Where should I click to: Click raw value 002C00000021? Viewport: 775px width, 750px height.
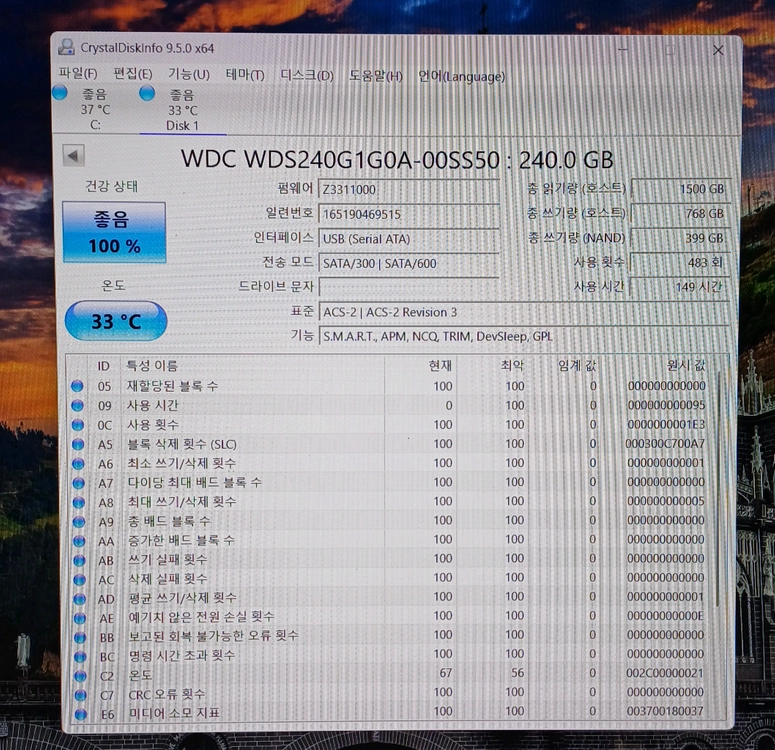(665, 673)
